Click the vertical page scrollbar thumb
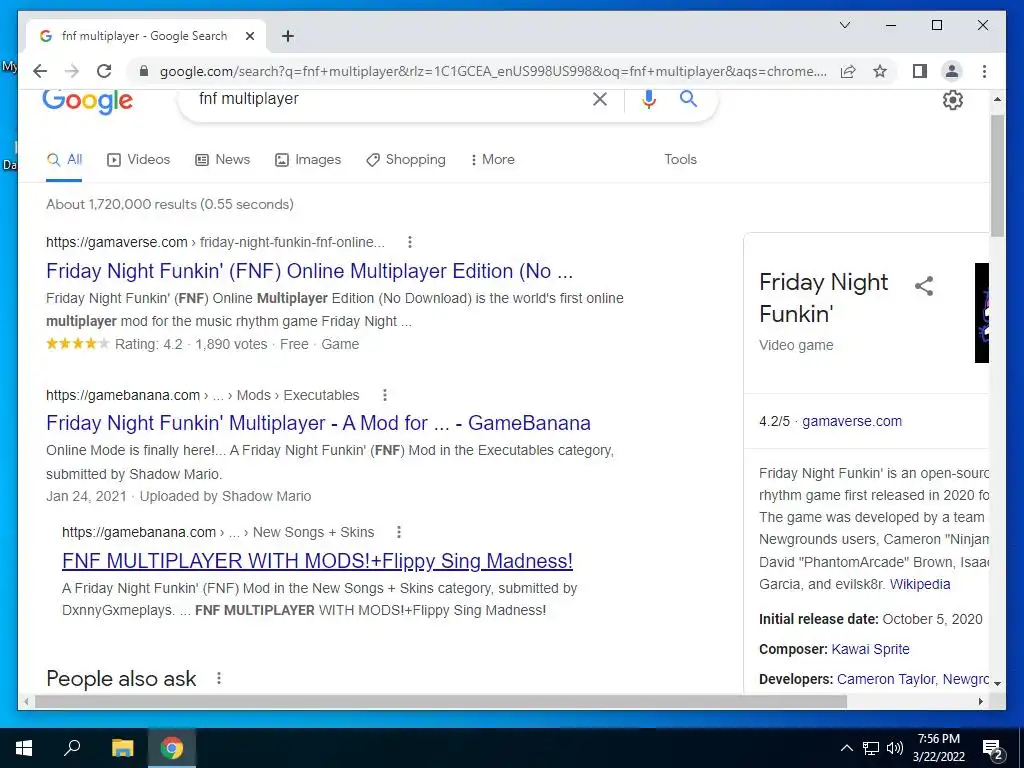This screenshot has width=1024, height=768. [997, 176]
